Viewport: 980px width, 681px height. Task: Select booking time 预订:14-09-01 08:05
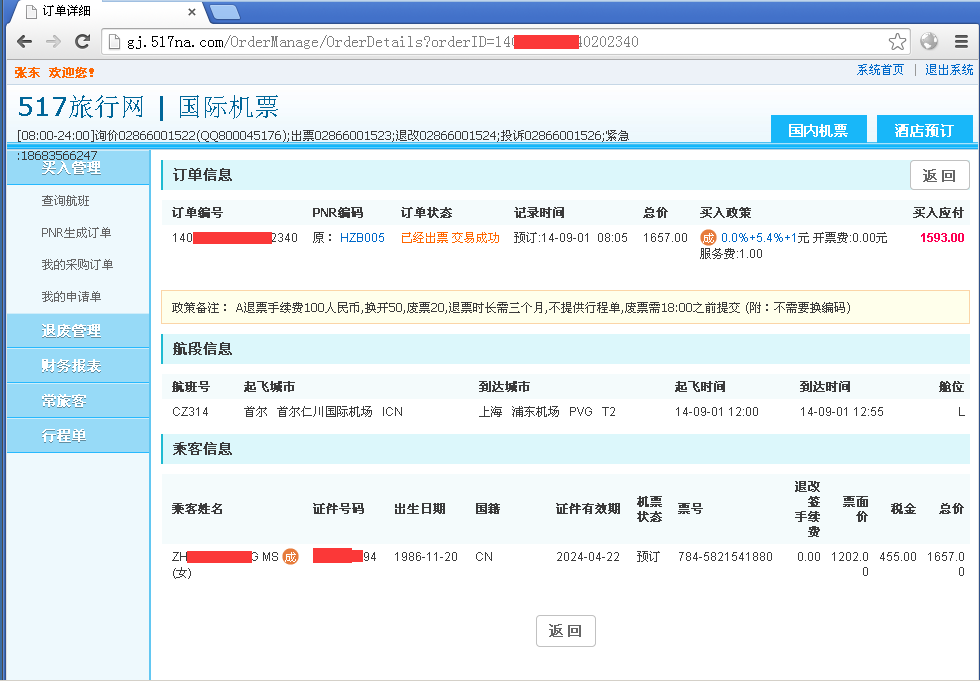tap(570, 237)
